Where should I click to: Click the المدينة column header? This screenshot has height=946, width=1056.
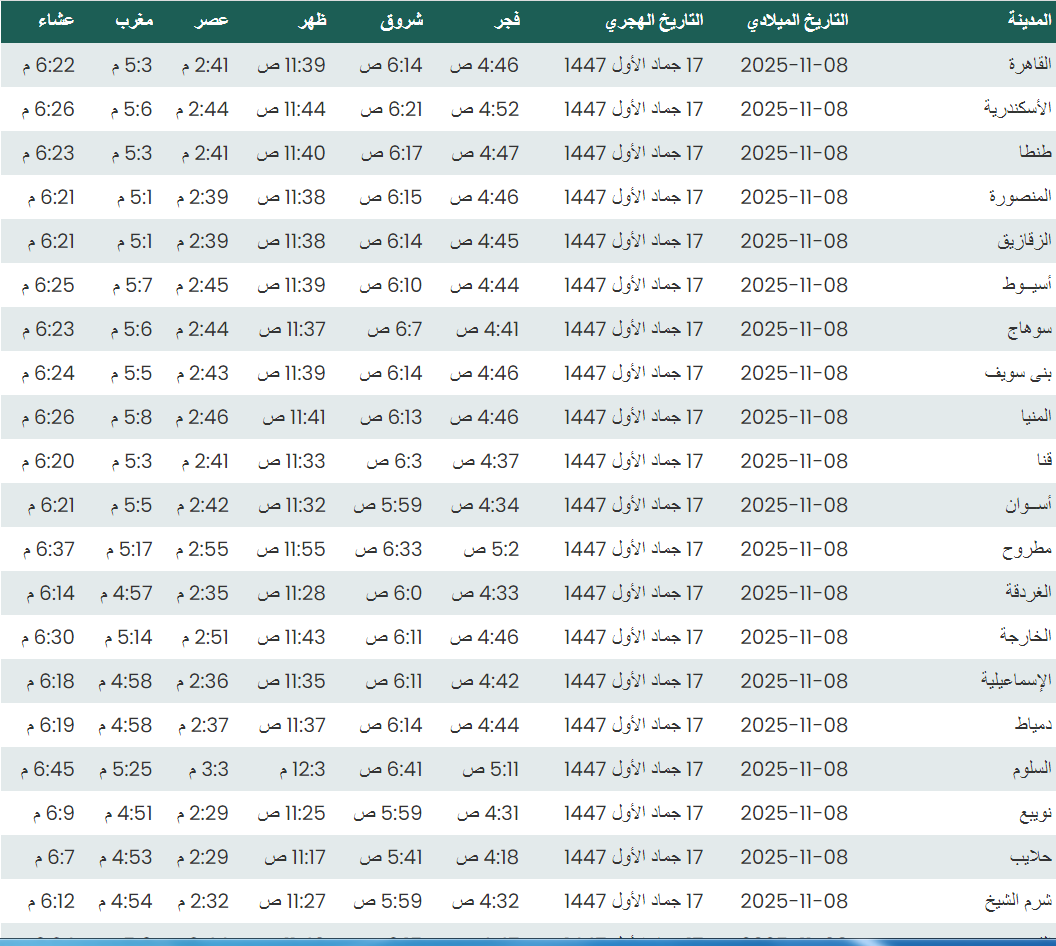[1030, 21]
